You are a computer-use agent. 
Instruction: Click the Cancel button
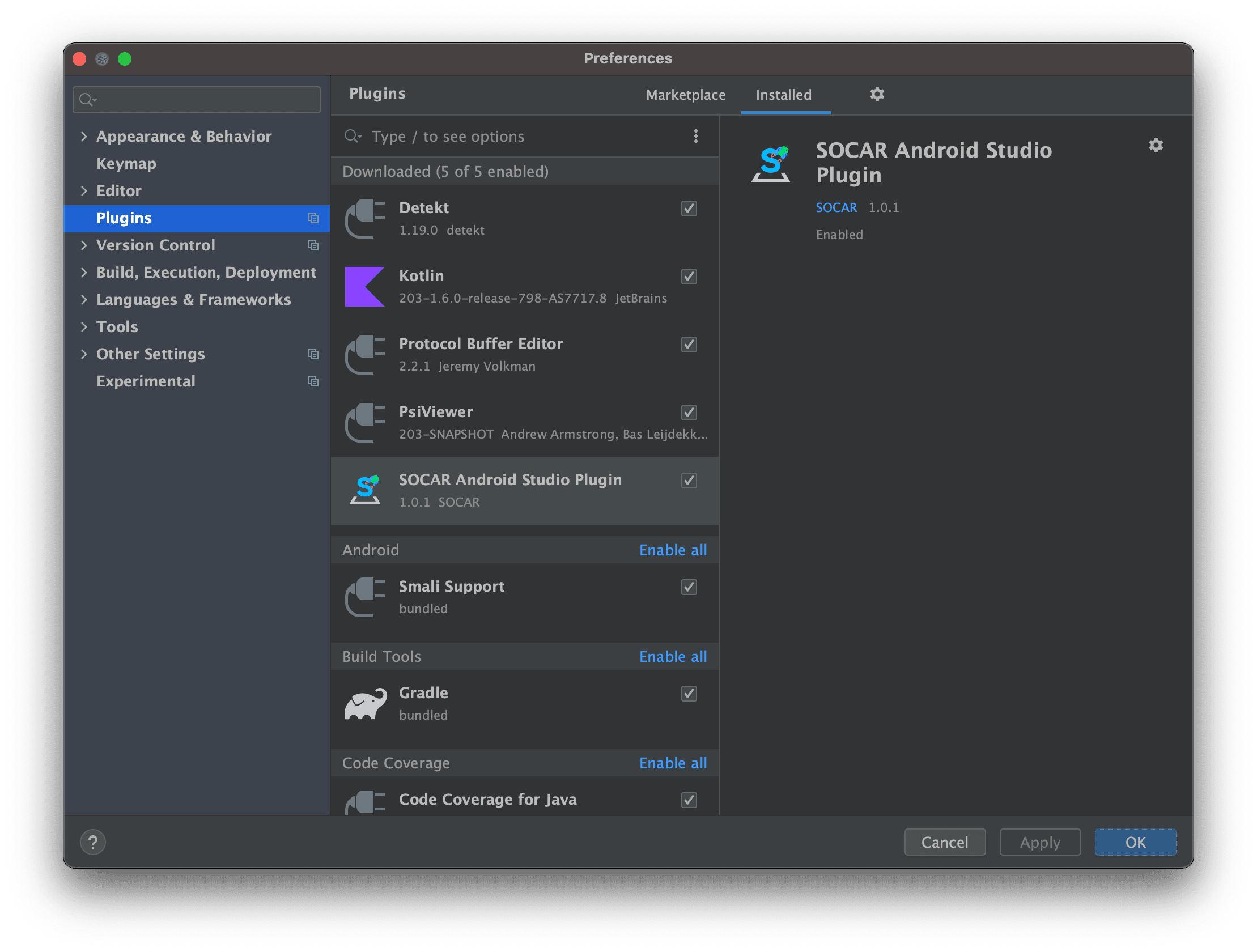click(x=945, y=841)
